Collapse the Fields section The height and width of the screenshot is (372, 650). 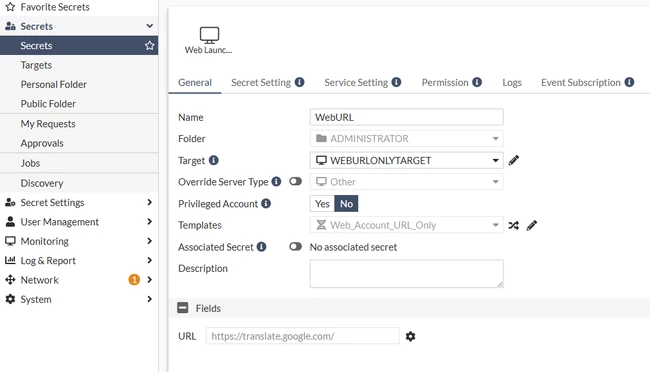pos(183,308)
